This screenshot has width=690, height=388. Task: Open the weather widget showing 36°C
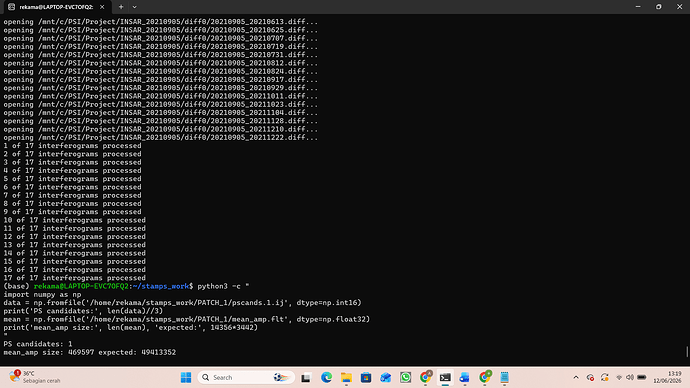click(x=35, y=377)
